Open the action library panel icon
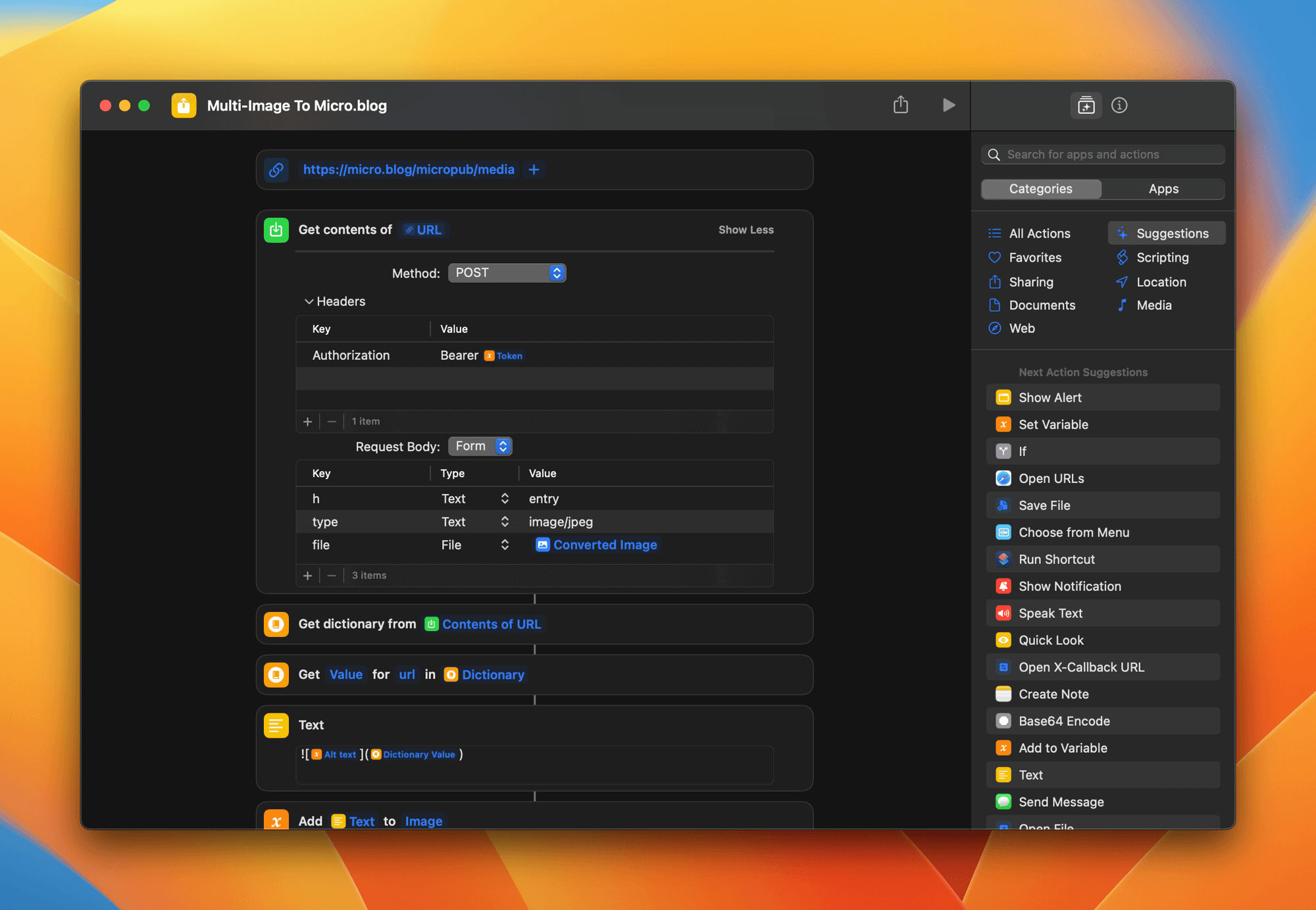1316x910 pixels. [x=1086, y=105]
